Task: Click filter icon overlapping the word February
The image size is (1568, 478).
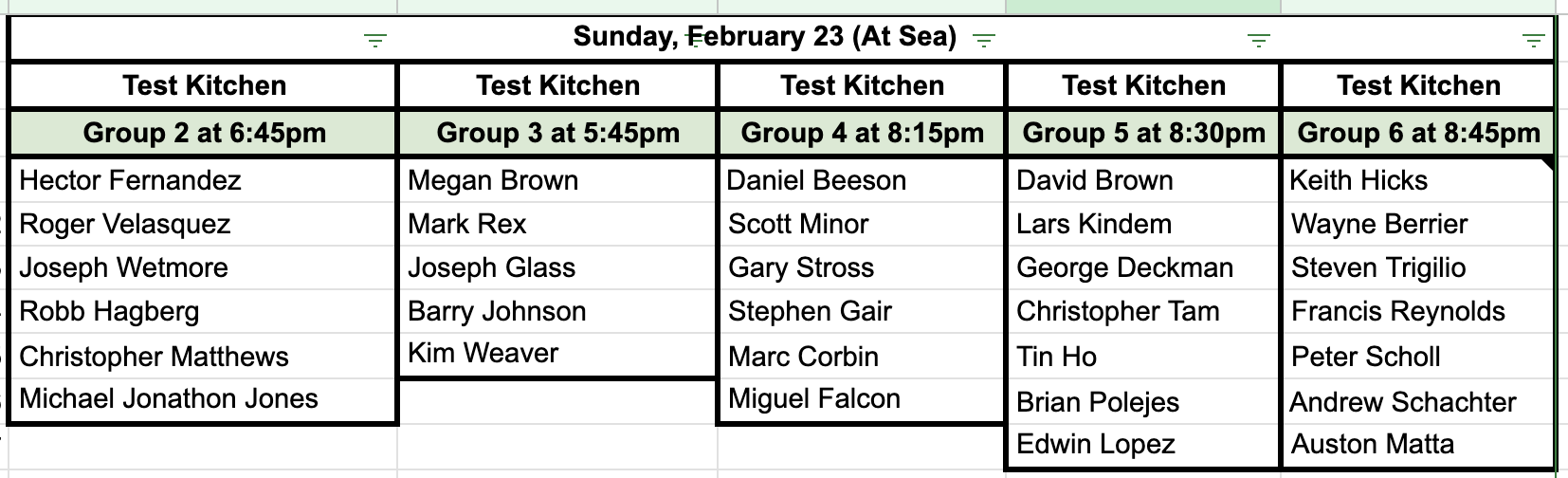Action: coord(700,41)
